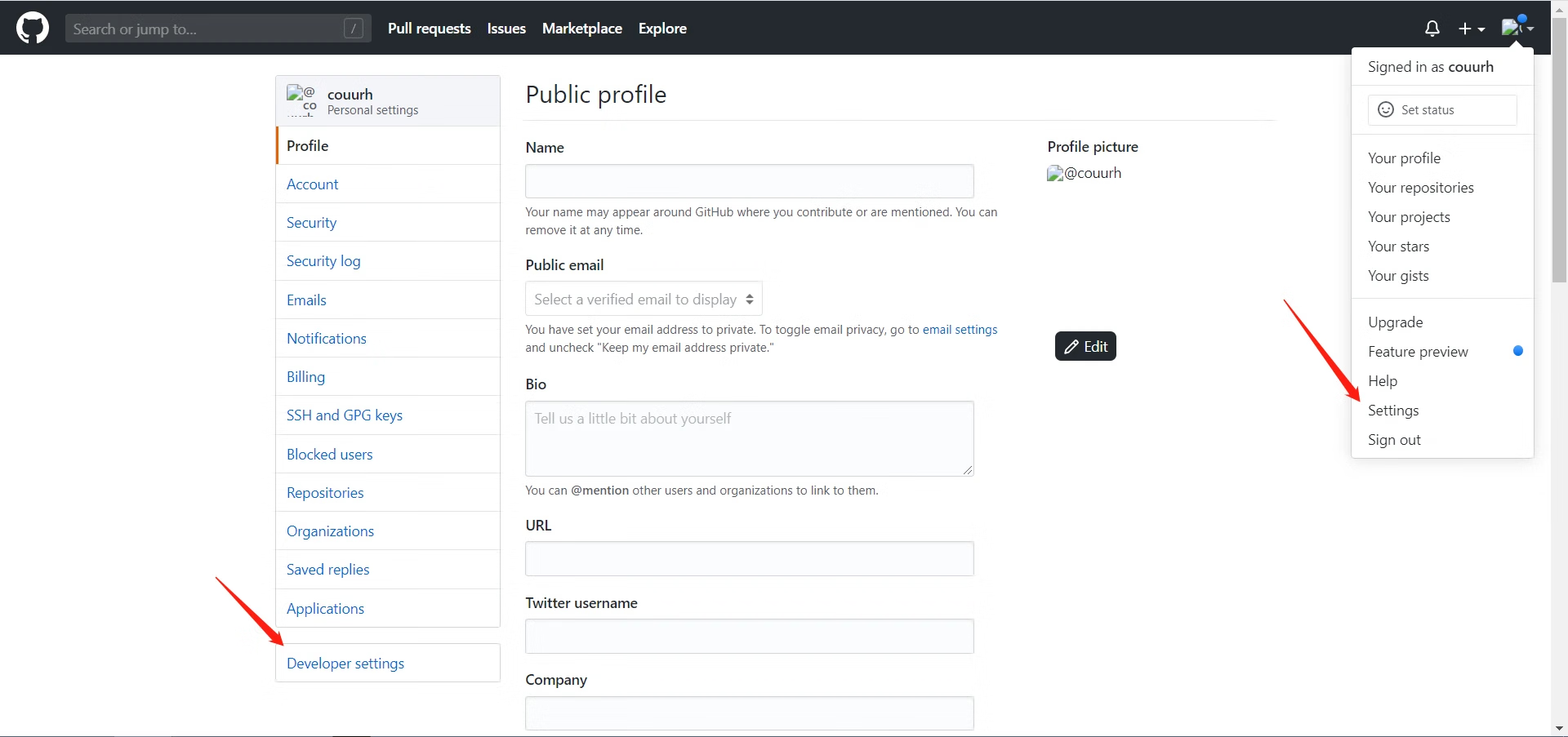Viewport: 1568px width, 737px height.
Task: Choose Your stars from user menu
Action: pyautogui.click(x=1442, y=246)
